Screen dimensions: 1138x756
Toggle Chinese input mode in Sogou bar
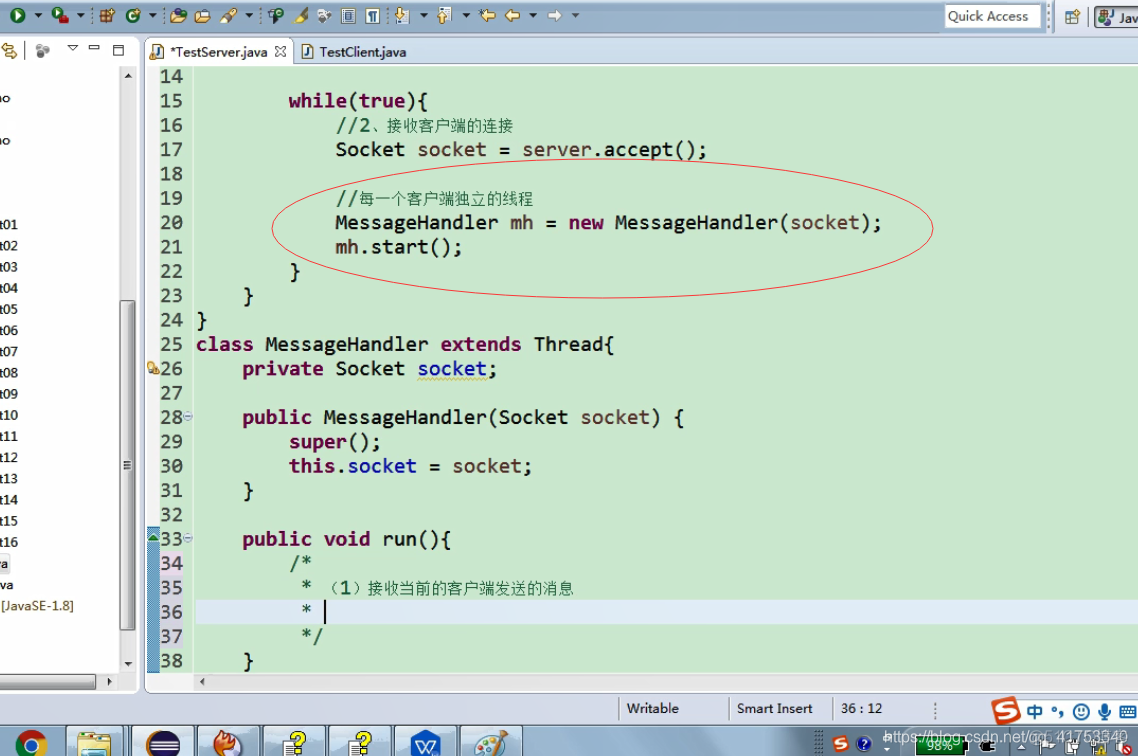[x=1034, y=712]
